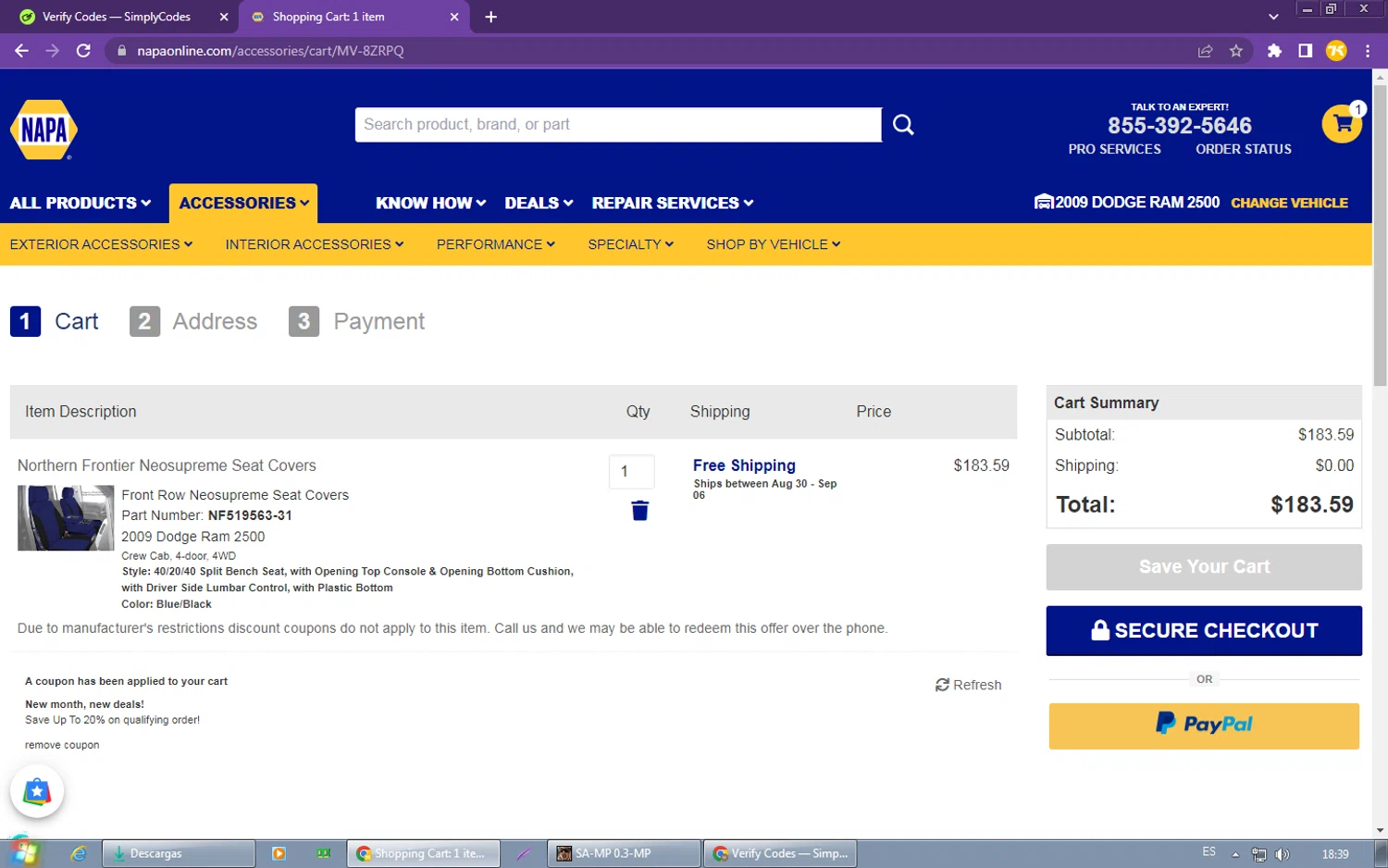Click the remove coupon link
Screen dimensions: 1388x868
point(62,745)
